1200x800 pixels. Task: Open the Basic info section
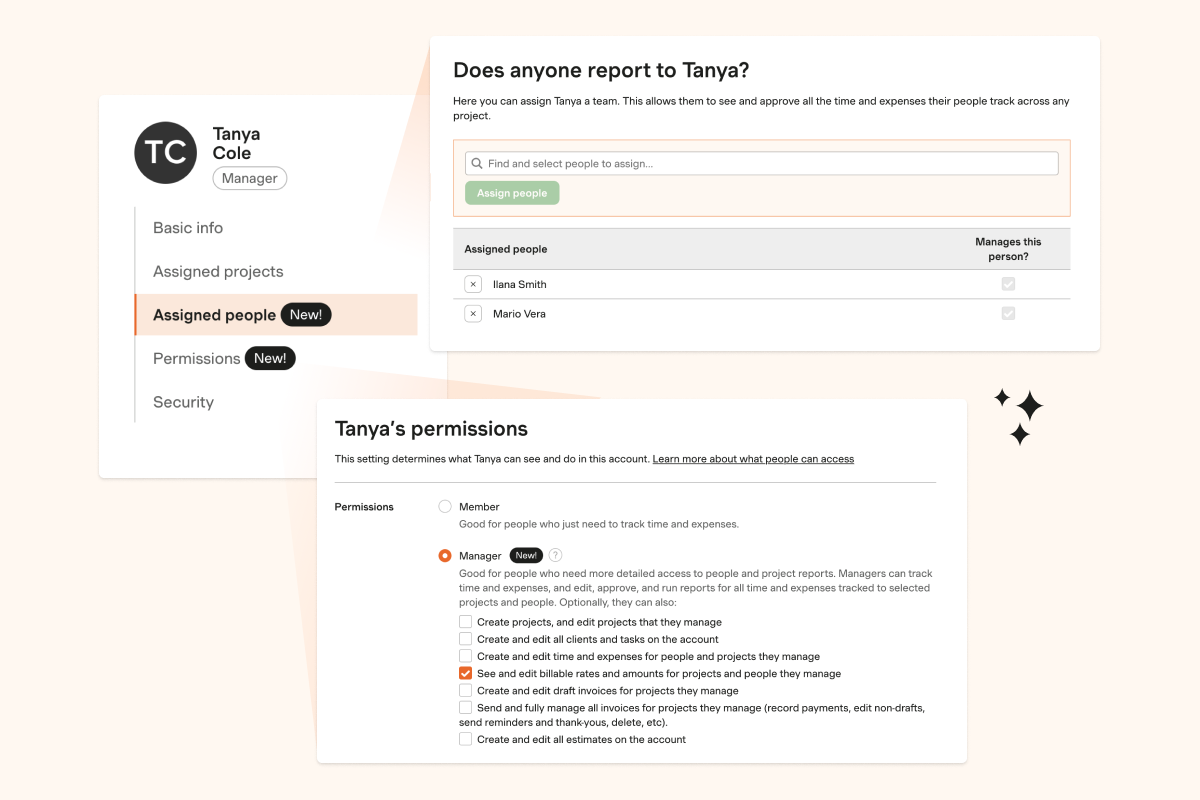coord(188,228)
